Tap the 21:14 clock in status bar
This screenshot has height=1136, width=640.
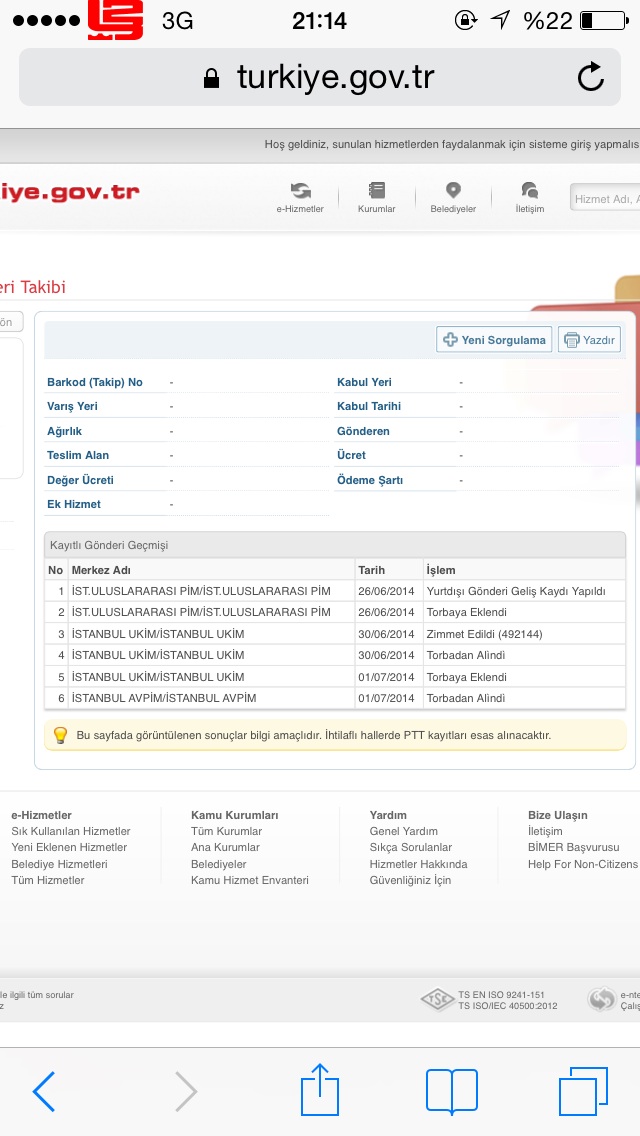pyautogui.click(x=320, y=21)
